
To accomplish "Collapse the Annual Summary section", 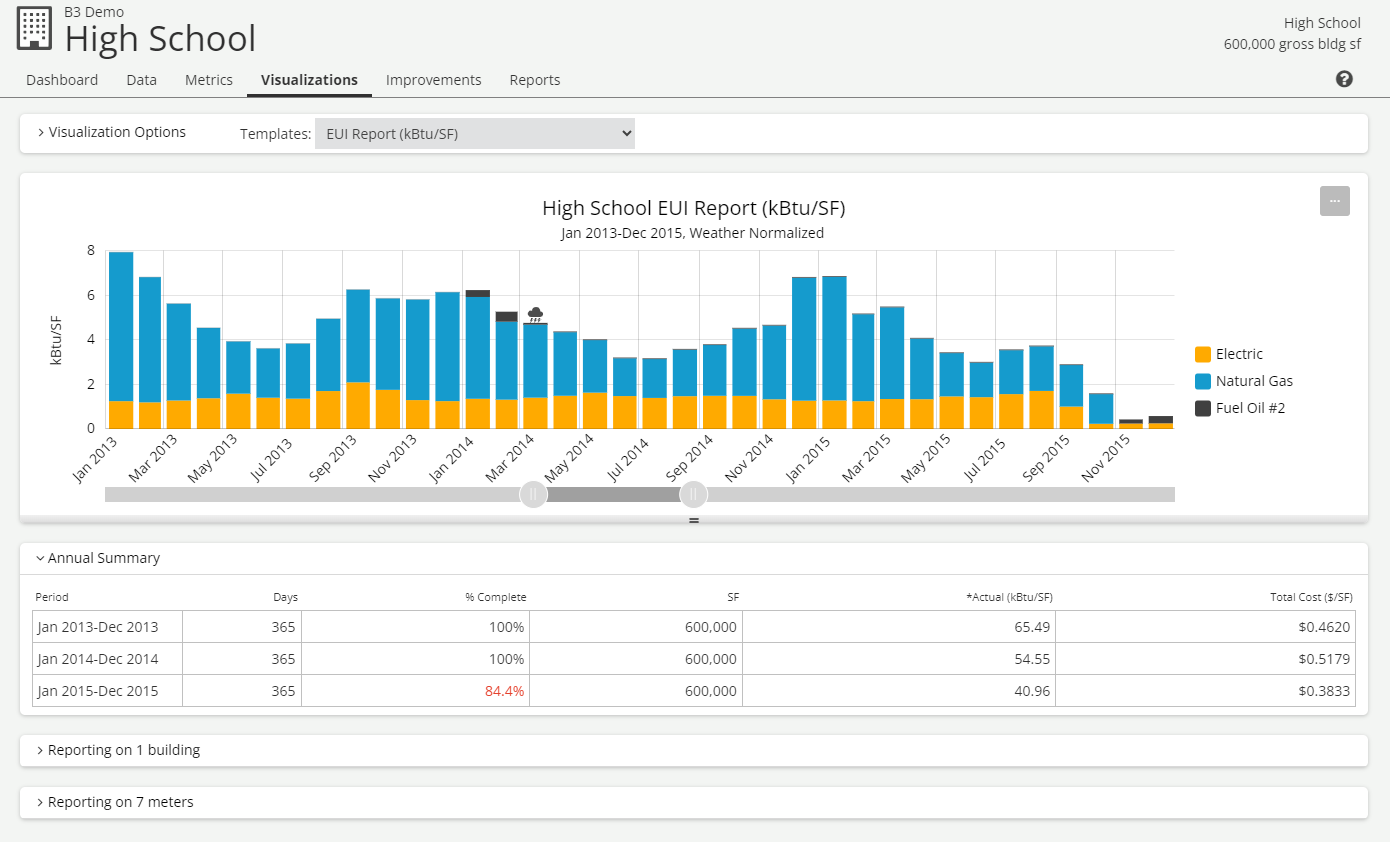I will (x=98, y=558).
